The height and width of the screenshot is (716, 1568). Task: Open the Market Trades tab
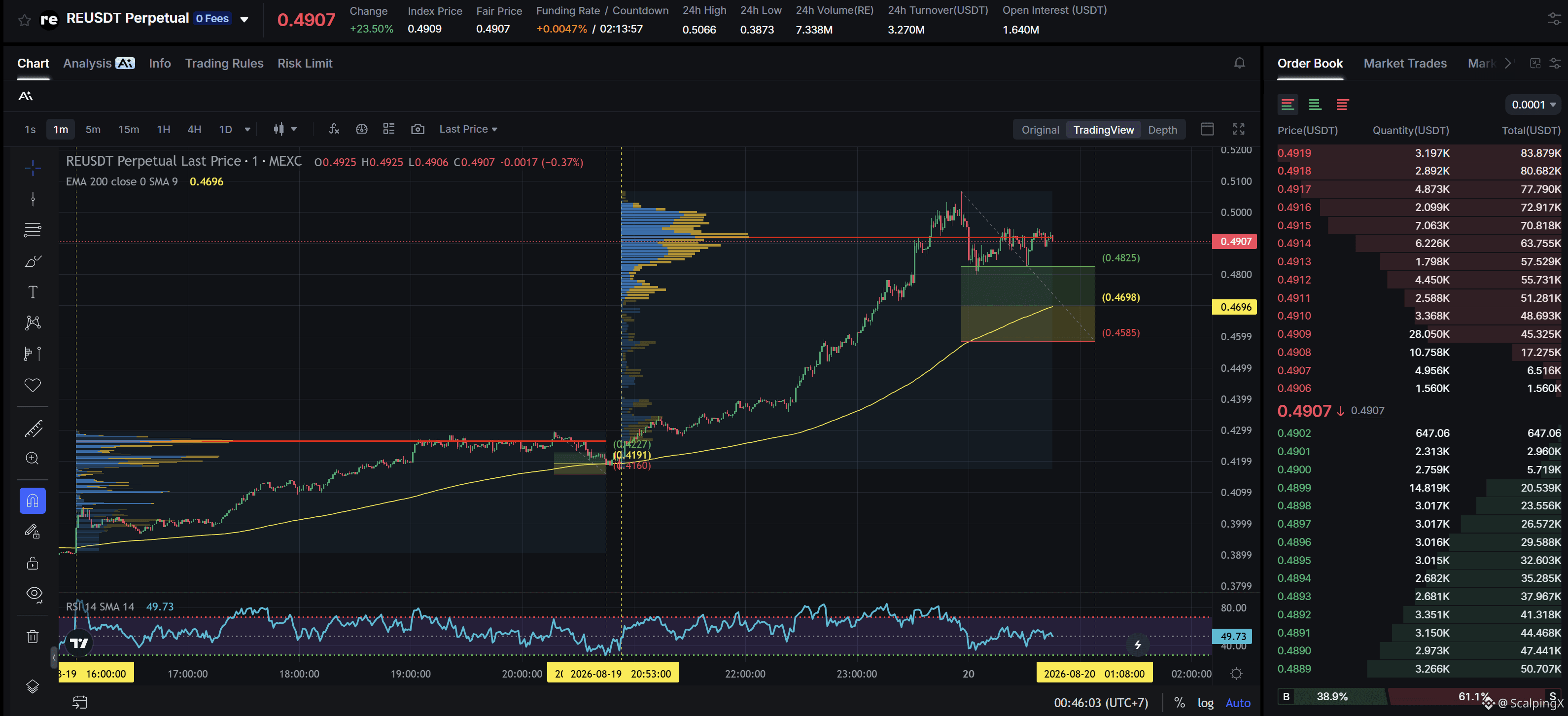click(1405, 63)
